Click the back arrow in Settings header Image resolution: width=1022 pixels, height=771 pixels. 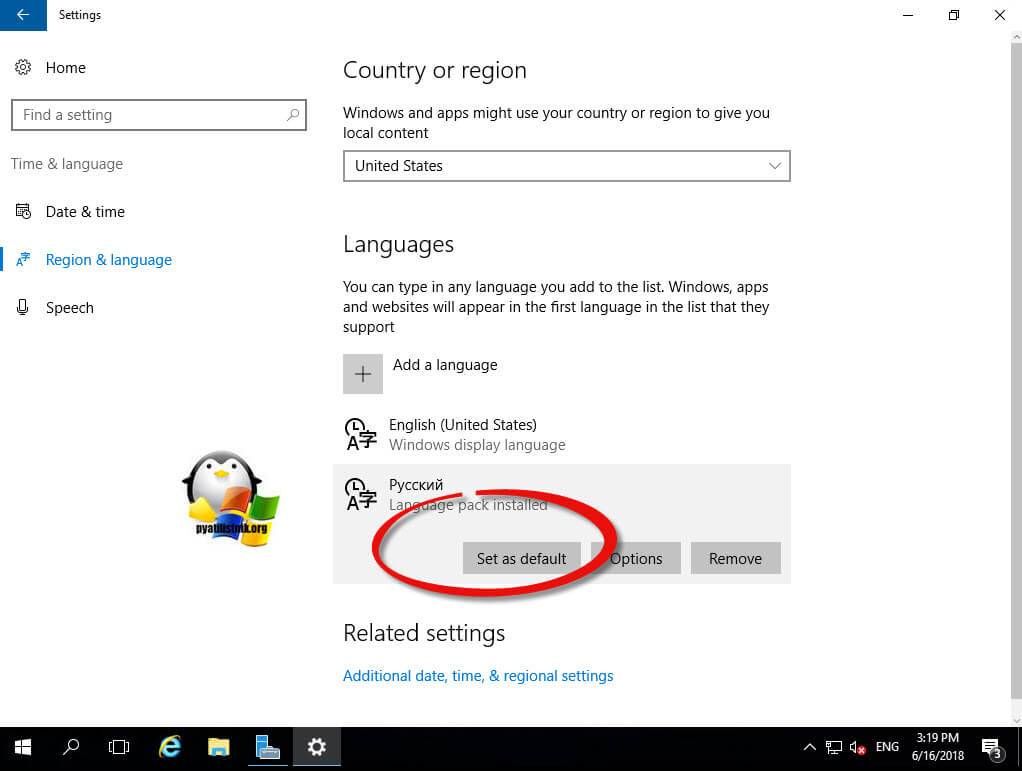tap(23, 15)
